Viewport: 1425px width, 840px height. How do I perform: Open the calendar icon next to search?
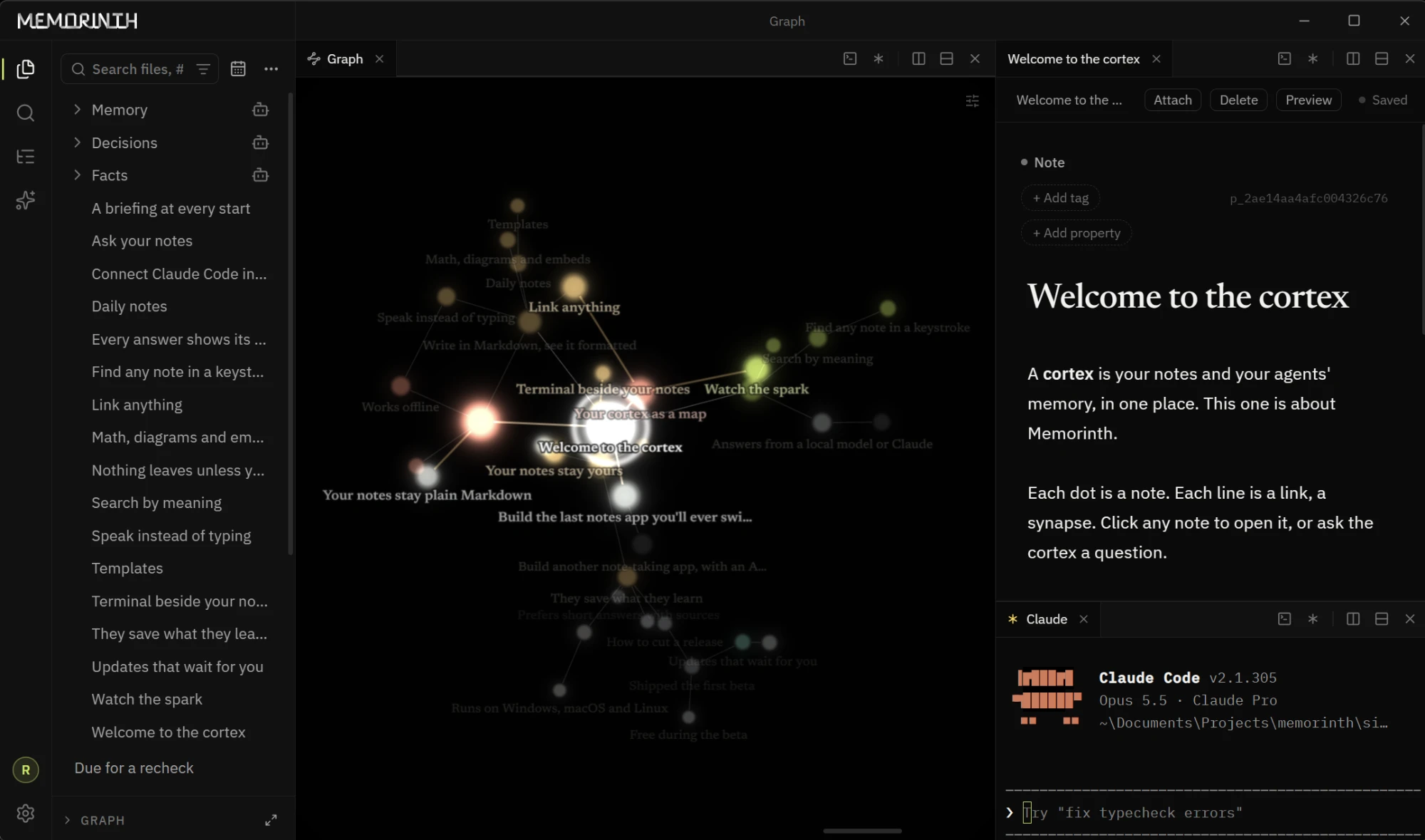(238, 69)
